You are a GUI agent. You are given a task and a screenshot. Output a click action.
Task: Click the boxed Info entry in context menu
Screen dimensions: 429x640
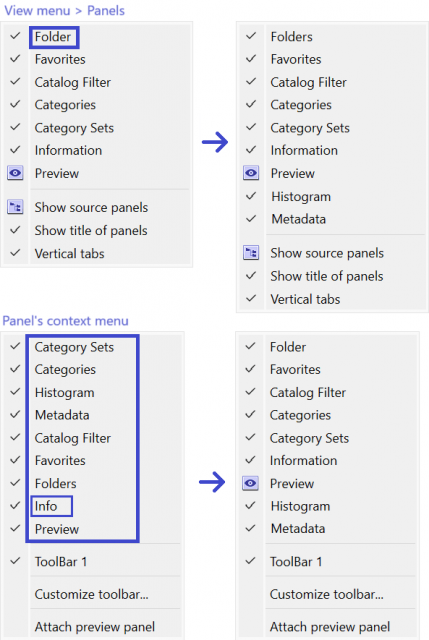[x=52, y=506]
